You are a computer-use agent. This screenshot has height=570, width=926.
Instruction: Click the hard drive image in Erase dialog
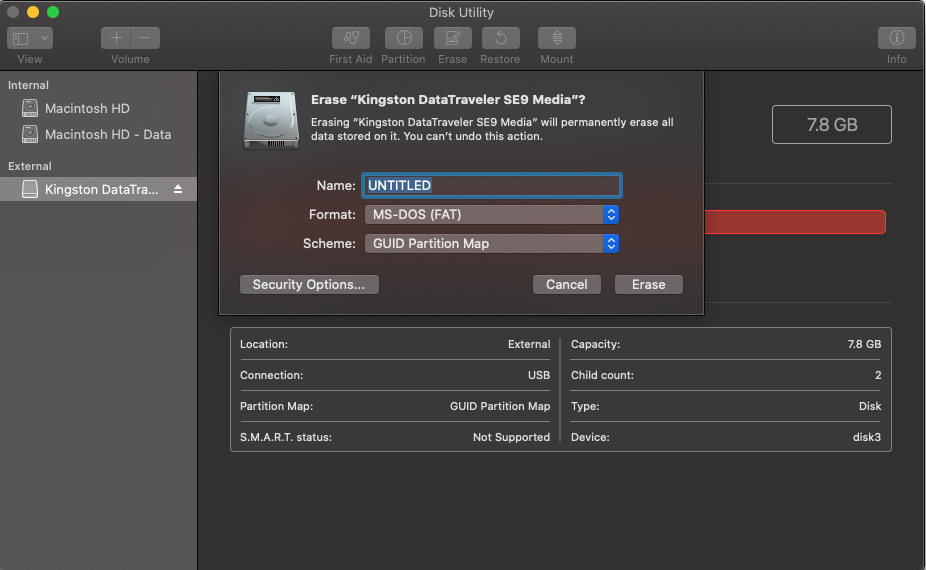point(271,120)
